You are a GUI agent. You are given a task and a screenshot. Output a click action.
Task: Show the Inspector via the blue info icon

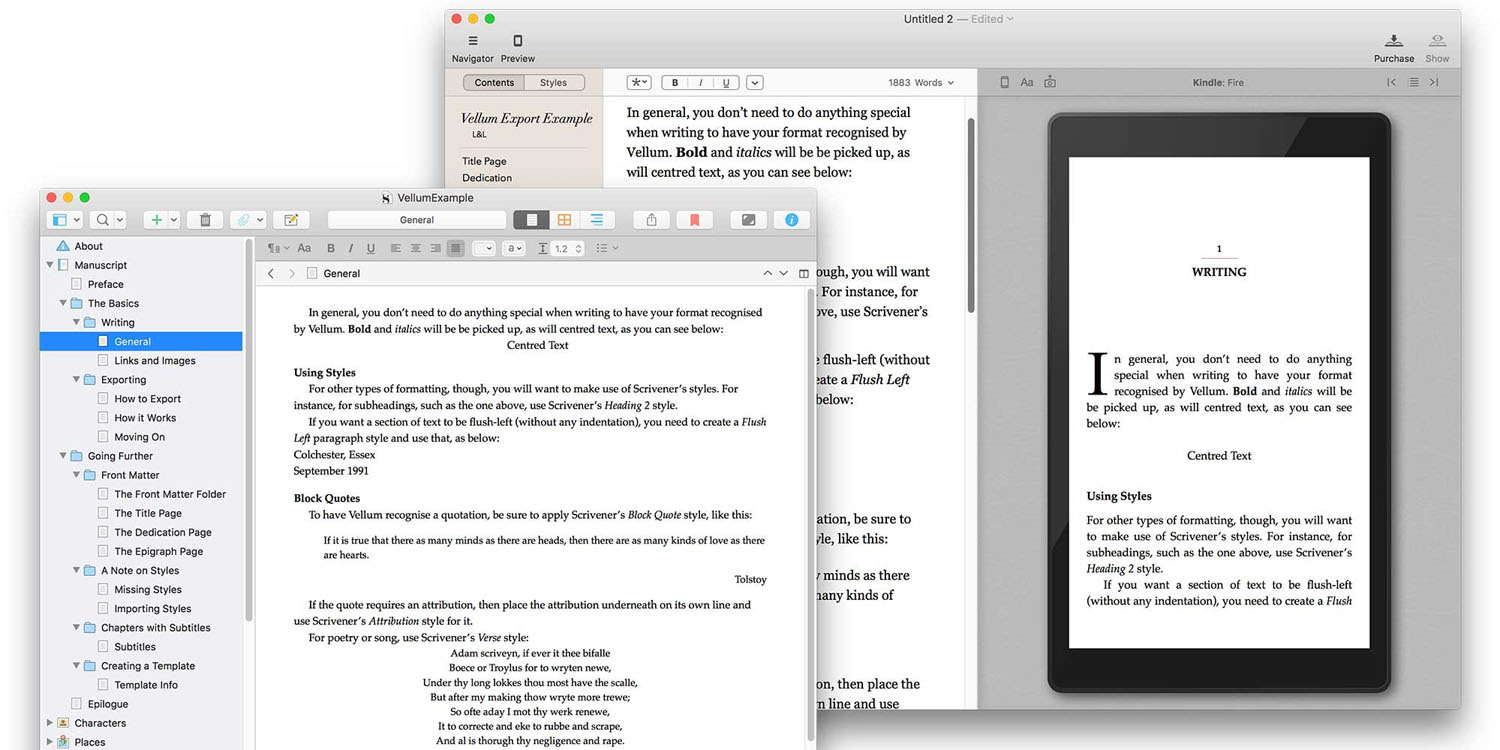tap(791, 219)
